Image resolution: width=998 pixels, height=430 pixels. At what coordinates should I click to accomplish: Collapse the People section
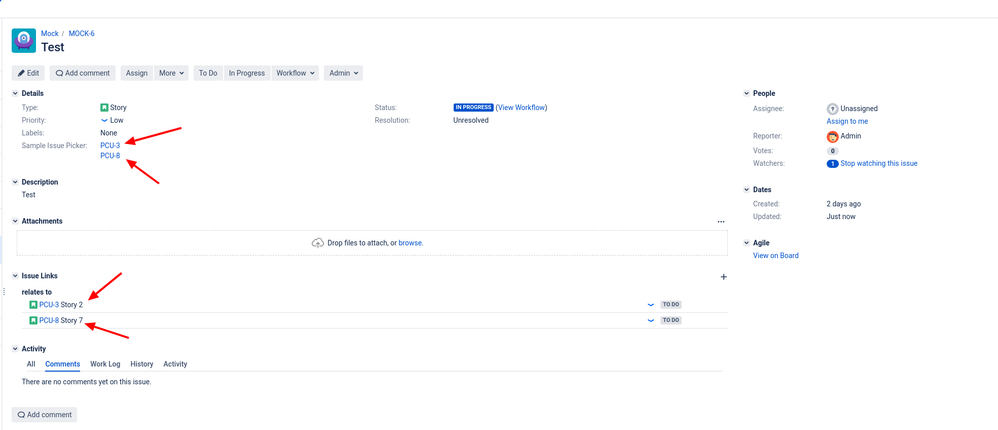click(x=747, y=94)
